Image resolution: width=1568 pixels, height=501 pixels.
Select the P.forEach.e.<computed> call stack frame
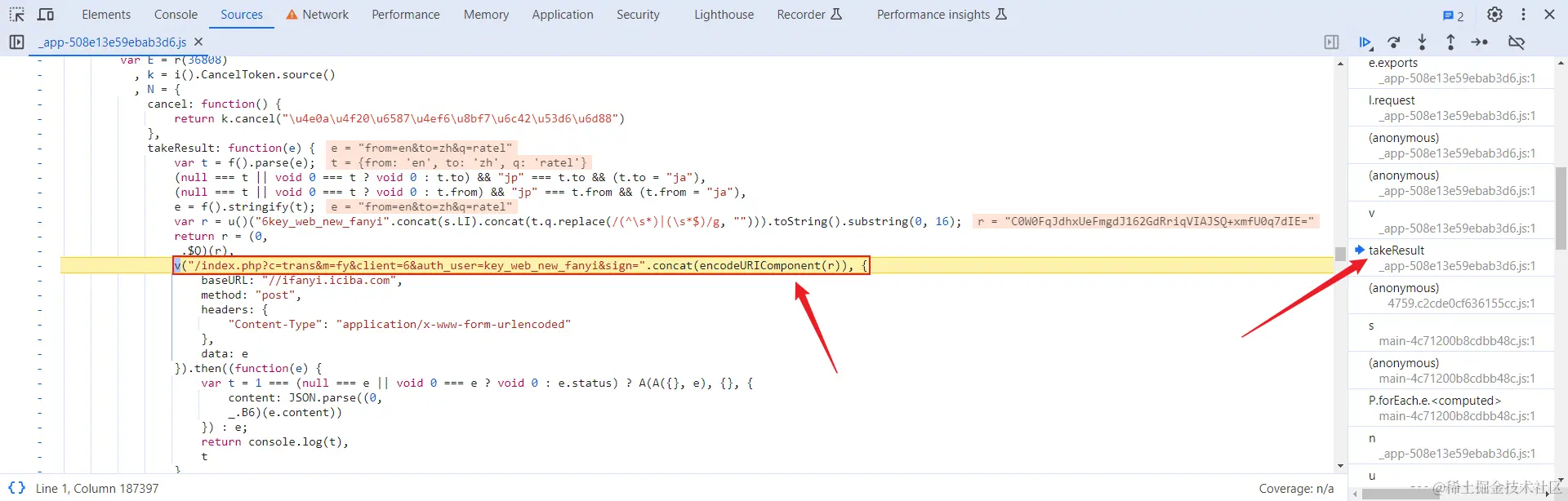[1451, 408]
